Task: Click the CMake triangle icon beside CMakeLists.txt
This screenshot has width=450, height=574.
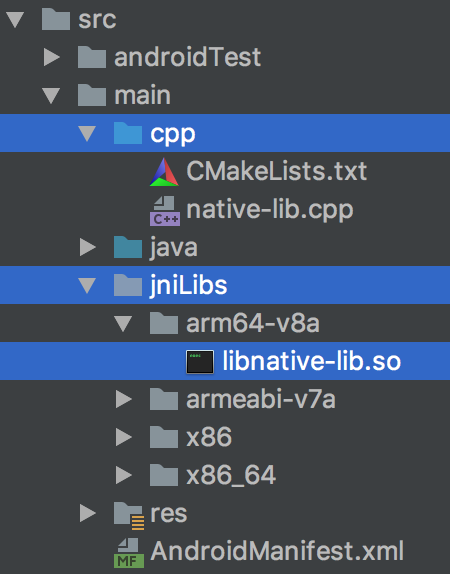Action: coord(164,172)
